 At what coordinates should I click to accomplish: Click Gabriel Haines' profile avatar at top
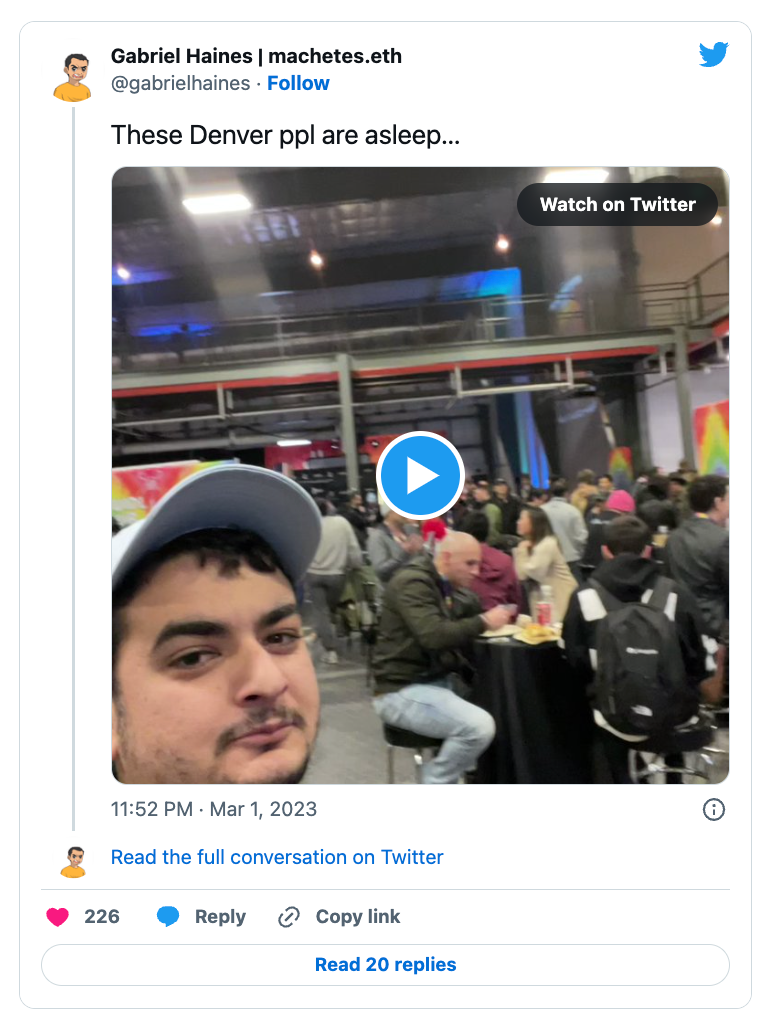(x=72, y=77)
